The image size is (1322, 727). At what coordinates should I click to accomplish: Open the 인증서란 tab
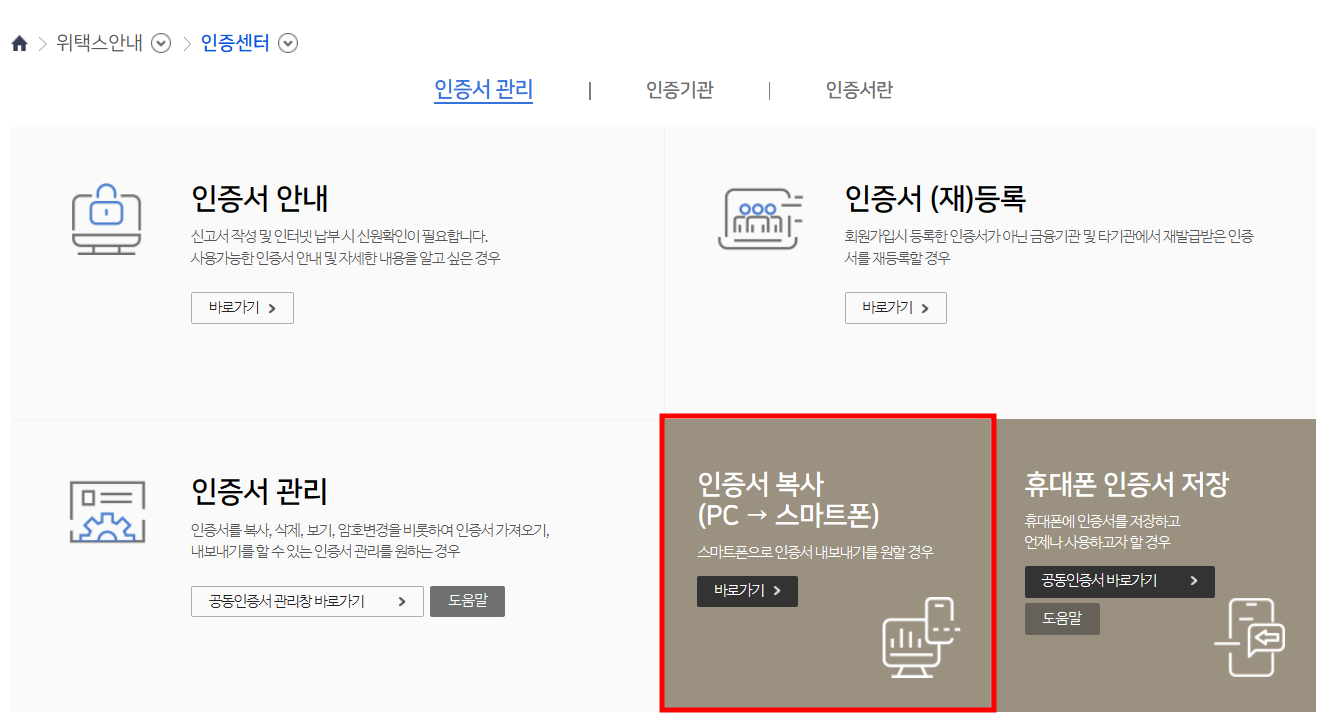click(860, 90)
